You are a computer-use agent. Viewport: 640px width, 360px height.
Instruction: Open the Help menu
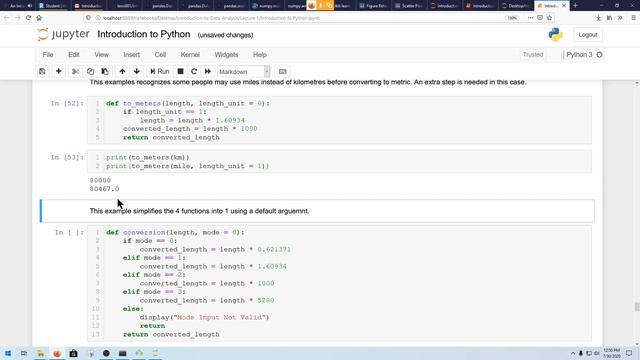tap(260, 55)
